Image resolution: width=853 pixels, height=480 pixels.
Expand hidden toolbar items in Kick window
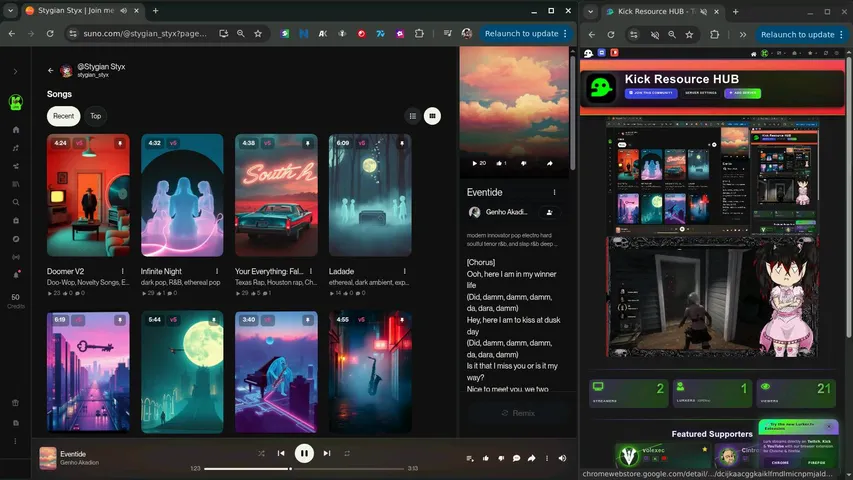coord(743,34)
